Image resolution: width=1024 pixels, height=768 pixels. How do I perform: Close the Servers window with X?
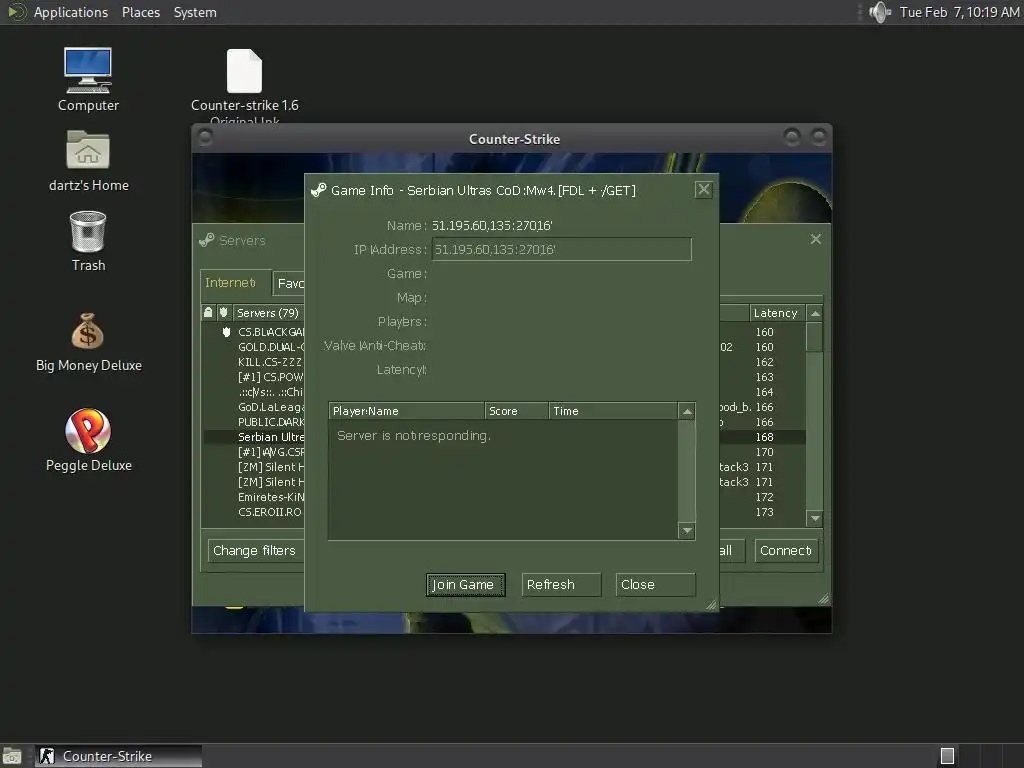(x=816, y=239)
